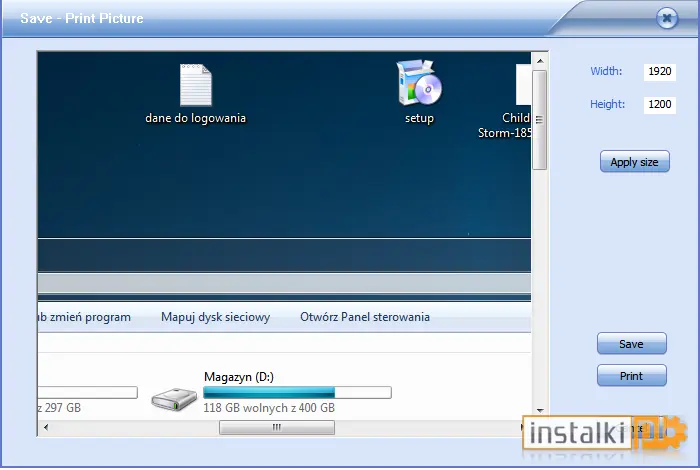Click the dane do logowania label text

coord(196,118)
